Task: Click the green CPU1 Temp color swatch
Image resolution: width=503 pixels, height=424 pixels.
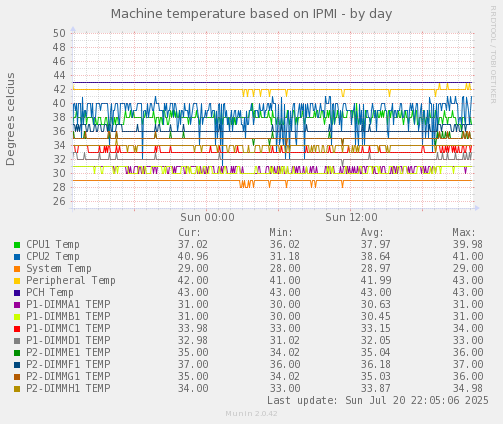Action: [17, 245]
